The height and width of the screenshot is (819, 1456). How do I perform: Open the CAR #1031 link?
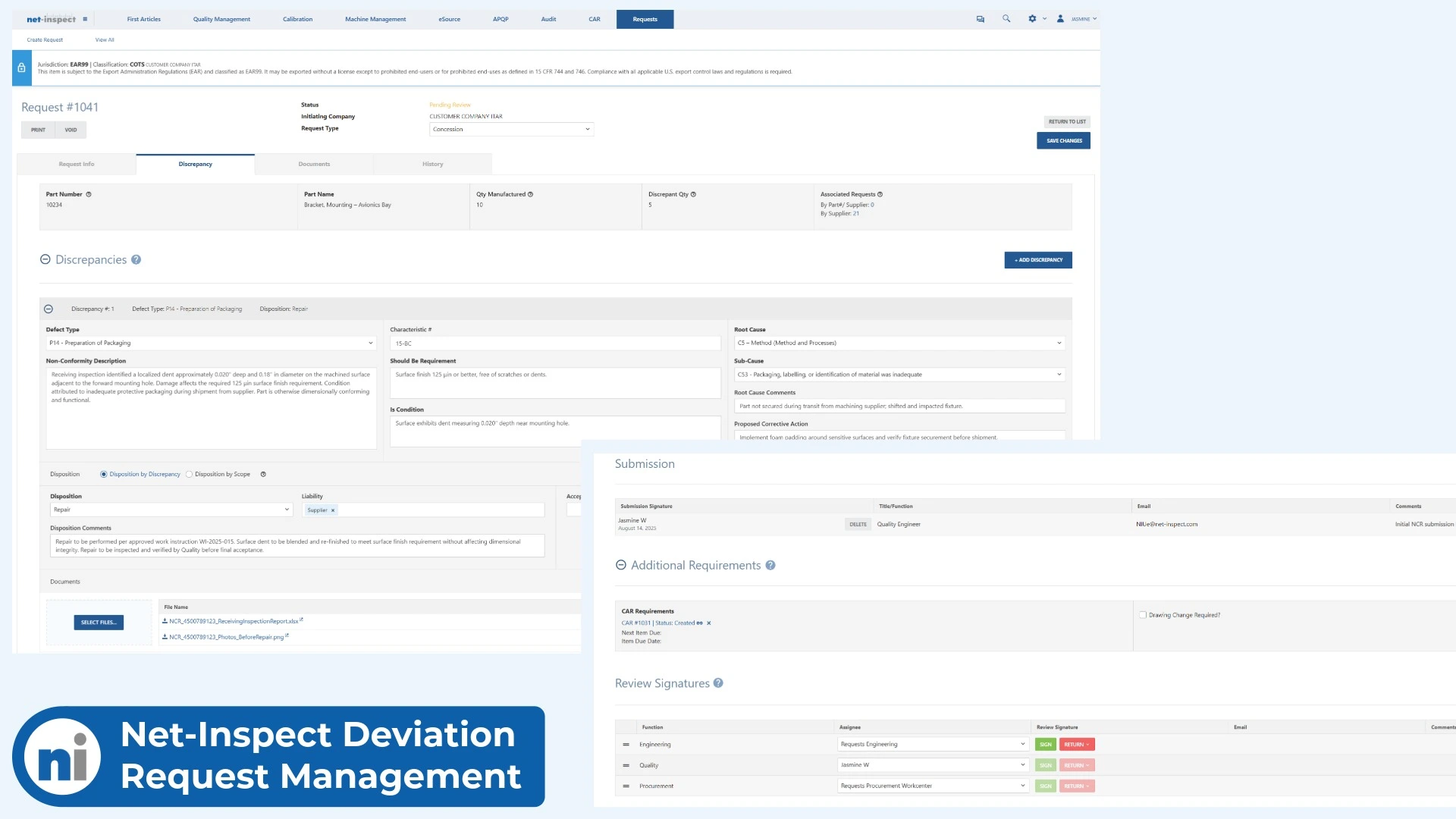click(635, 623)
